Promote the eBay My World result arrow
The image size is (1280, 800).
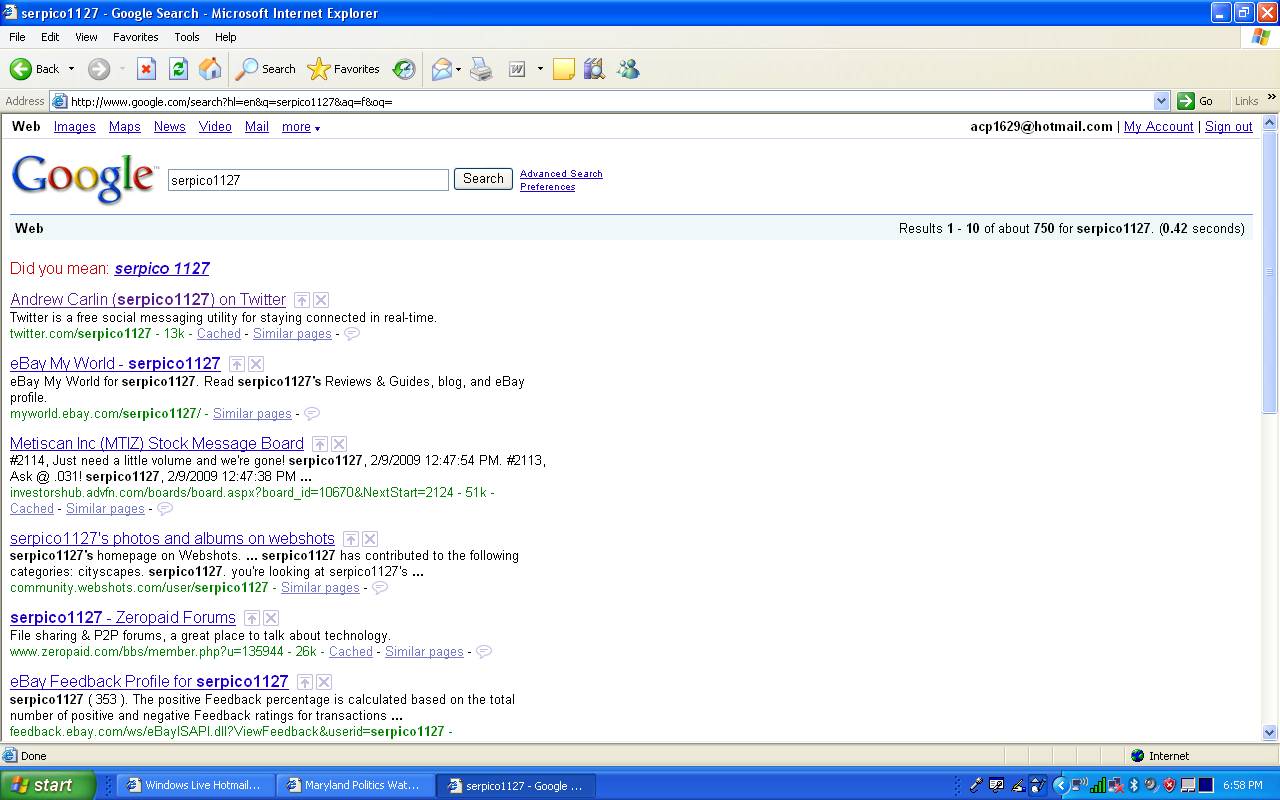237,364
